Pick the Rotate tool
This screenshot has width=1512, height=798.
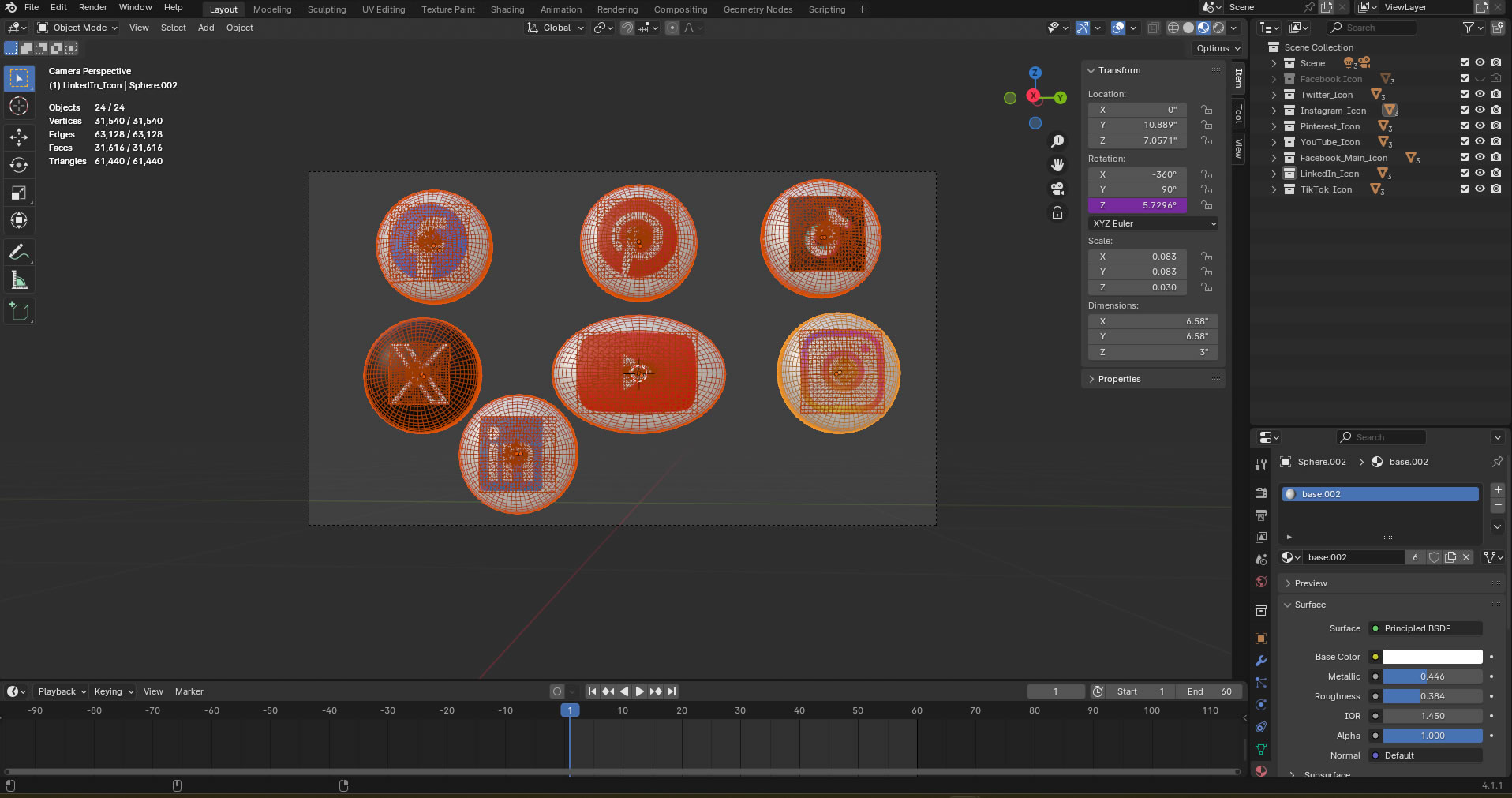click(x=19, y=165)
